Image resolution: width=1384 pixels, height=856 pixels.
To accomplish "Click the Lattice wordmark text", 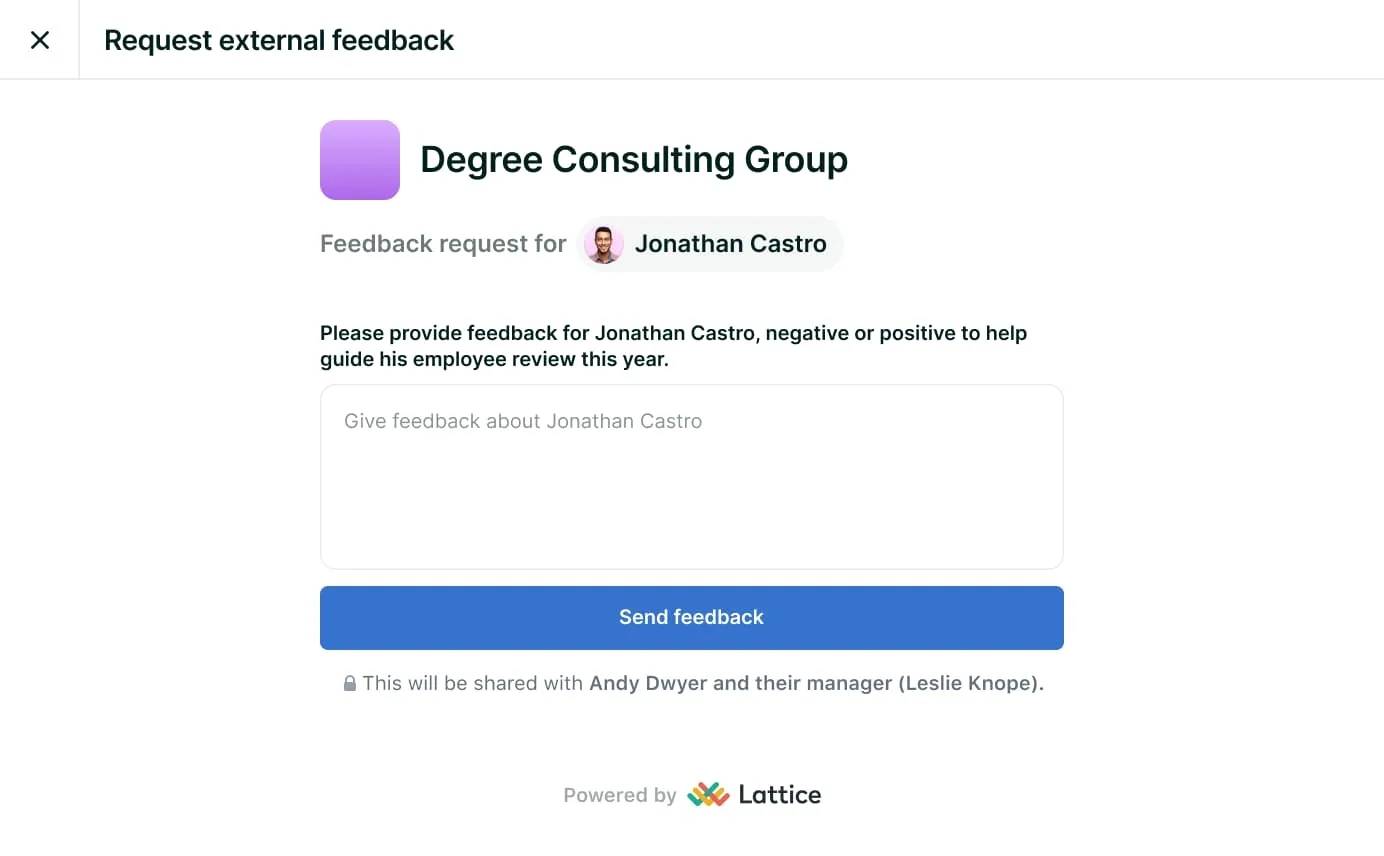I will pos(780,795).
